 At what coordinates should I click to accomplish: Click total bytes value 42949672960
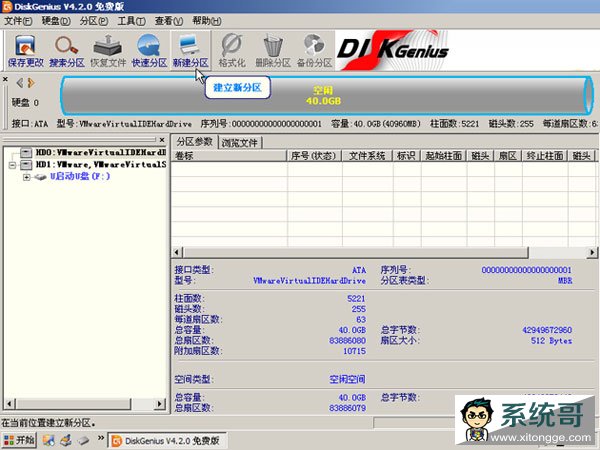click(547, 330)
